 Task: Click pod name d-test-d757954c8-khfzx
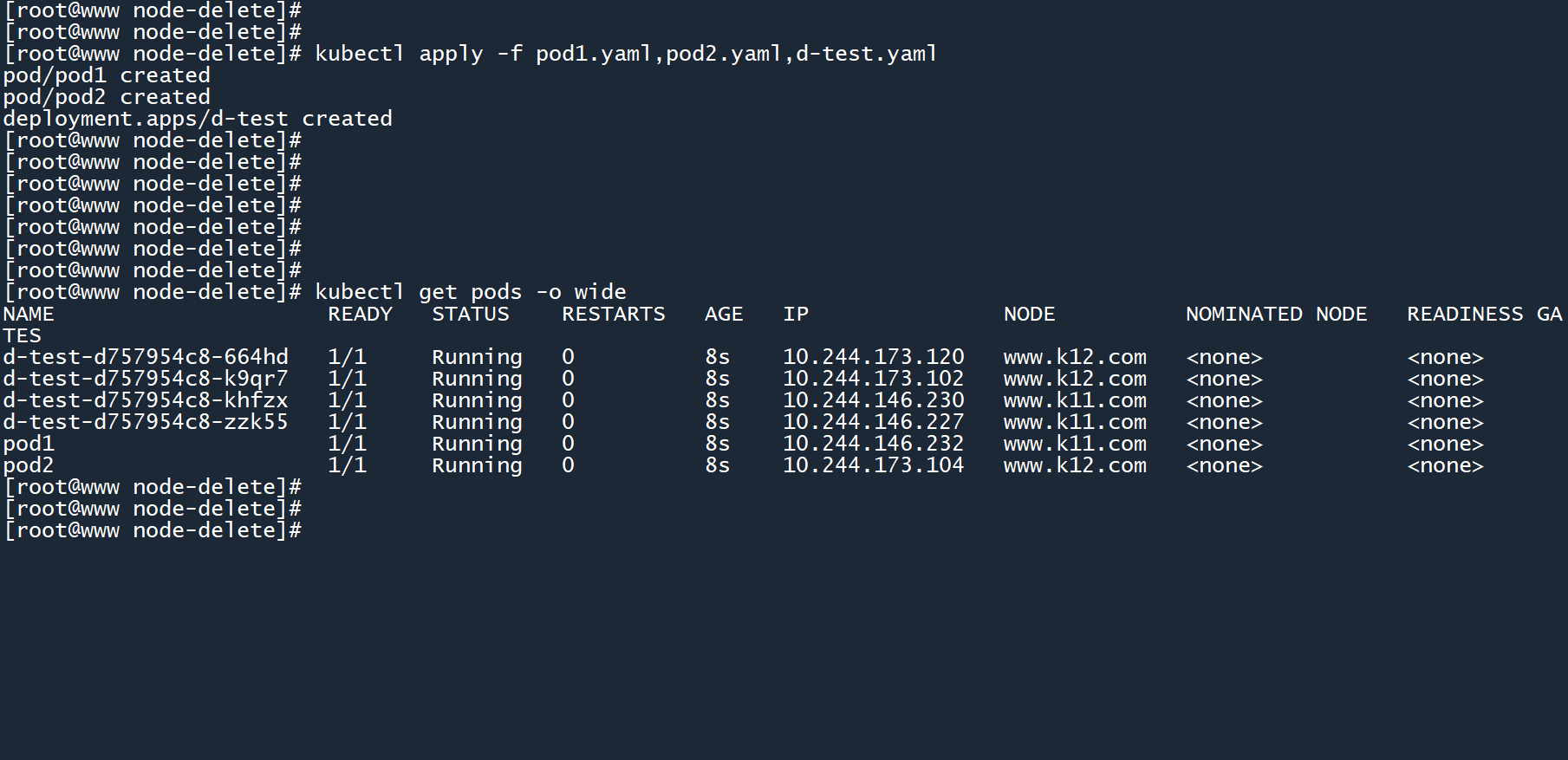pos(145,400)
